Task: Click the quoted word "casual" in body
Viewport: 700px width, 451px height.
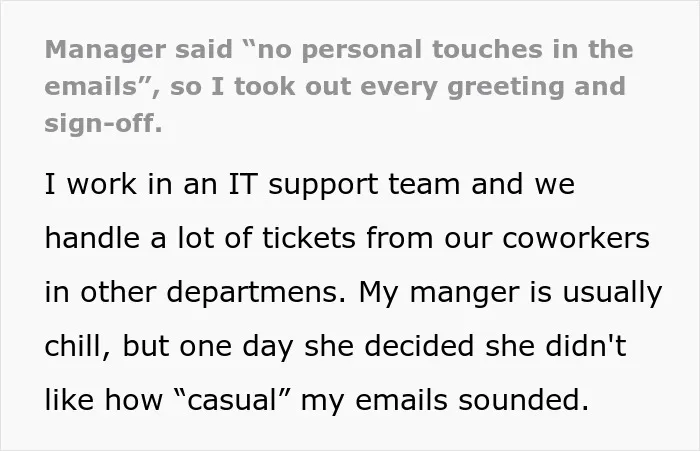Action: tap(232, 399)
